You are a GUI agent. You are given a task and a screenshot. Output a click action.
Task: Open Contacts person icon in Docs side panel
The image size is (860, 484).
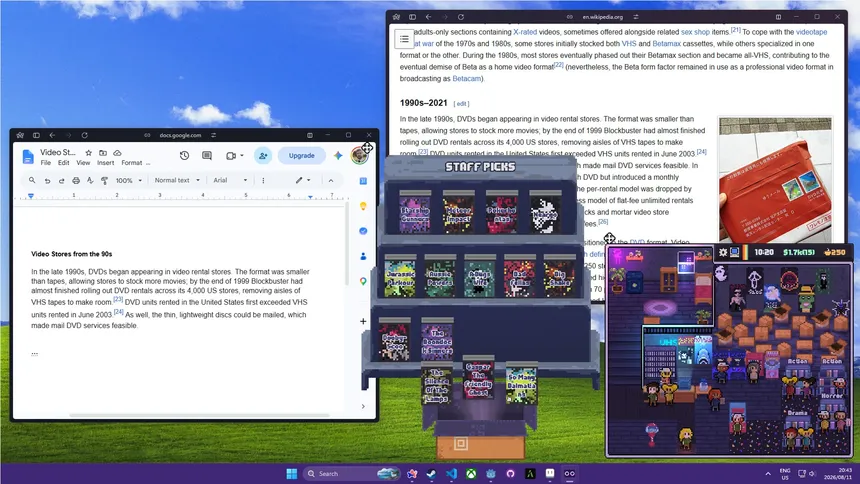(x=363, y=256)
